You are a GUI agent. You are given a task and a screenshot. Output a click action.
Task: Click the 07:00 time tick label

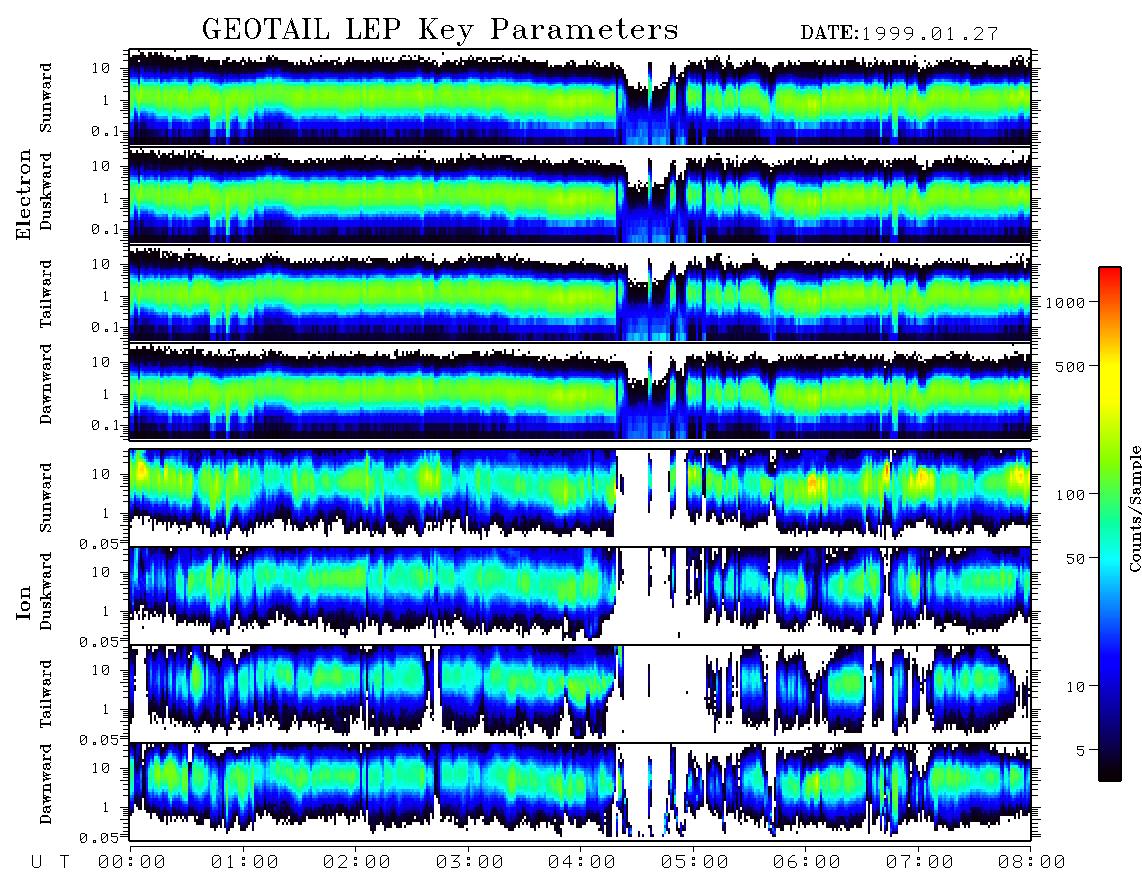click(x=920, y=863)
